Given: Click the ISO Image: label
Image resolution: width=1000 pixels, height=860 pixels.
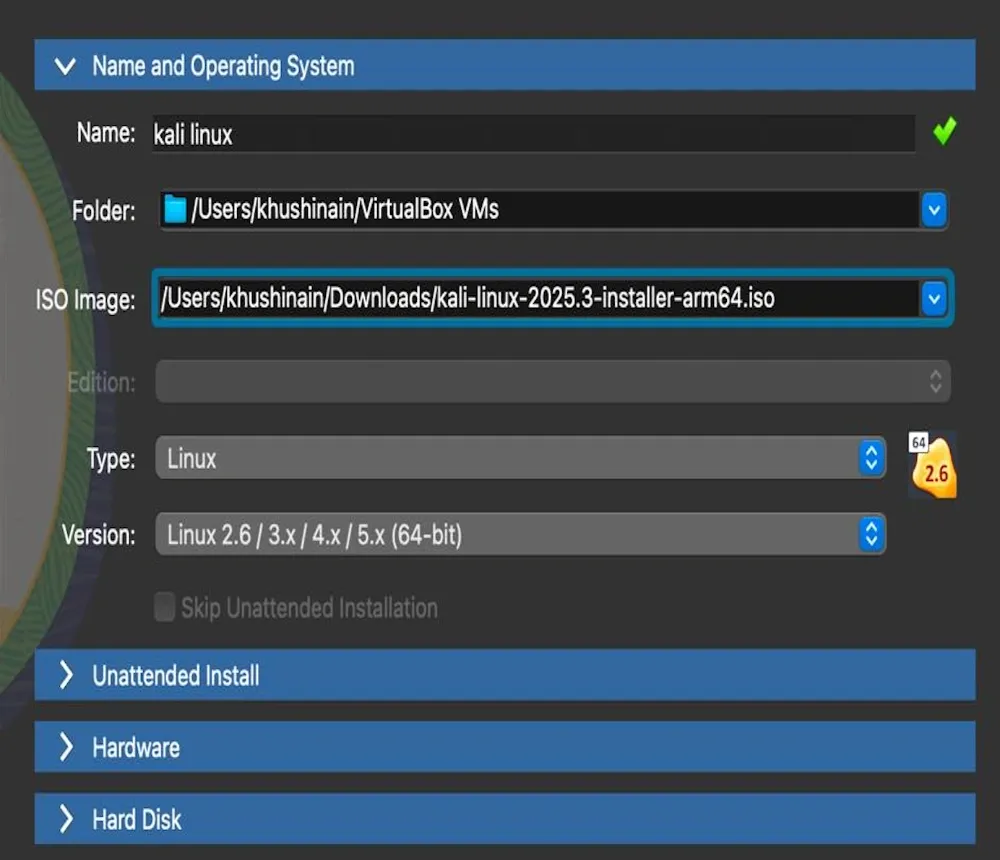Looking at the screenshot, I should (x=85, y=299).
